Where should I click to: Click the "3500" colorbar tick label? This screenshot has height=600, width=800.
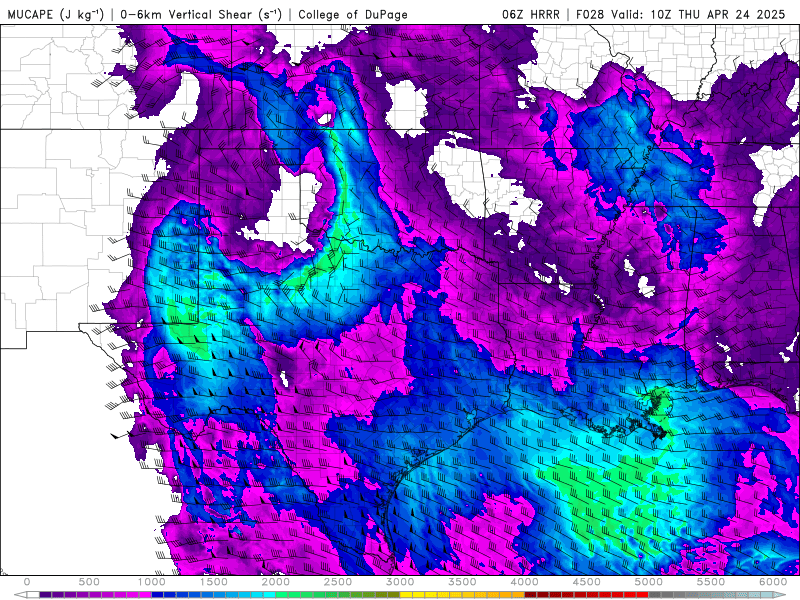(462, 582)
